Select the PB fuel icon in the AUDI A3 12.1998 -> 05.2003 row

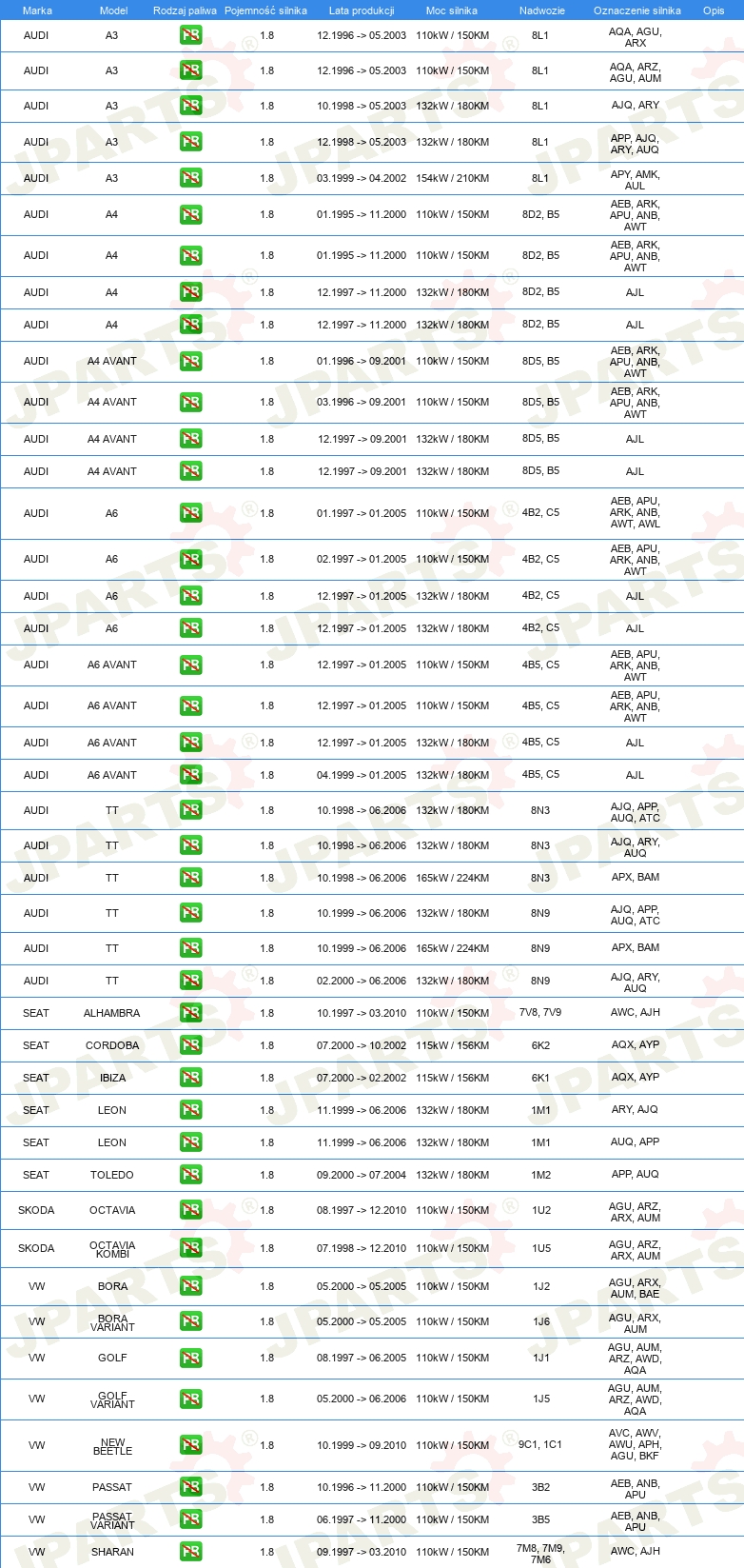coord(191,142)
